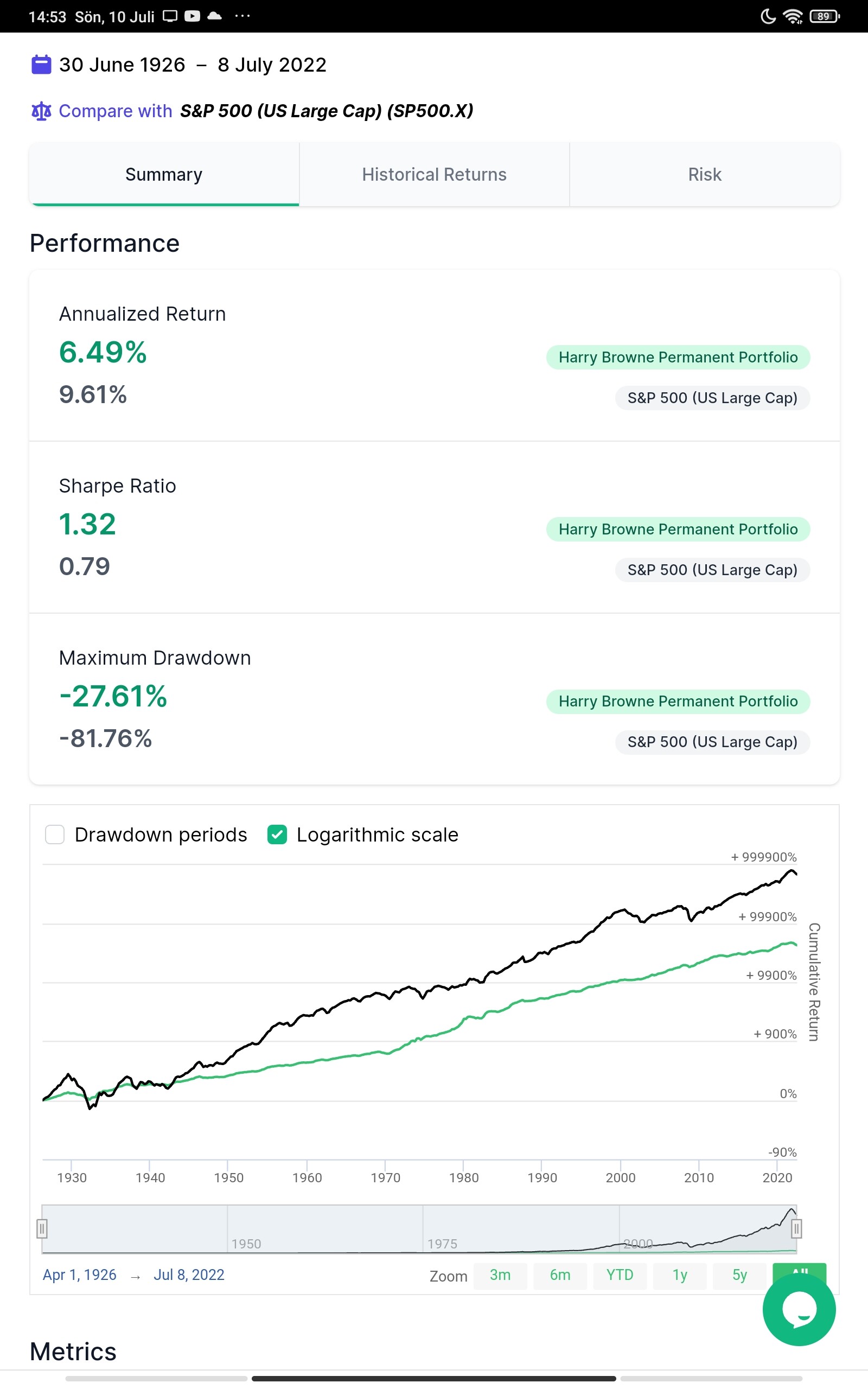Open the green chat bubble
The image size is (868, 1389).
pyautogui.click(x=799, y=1310)
